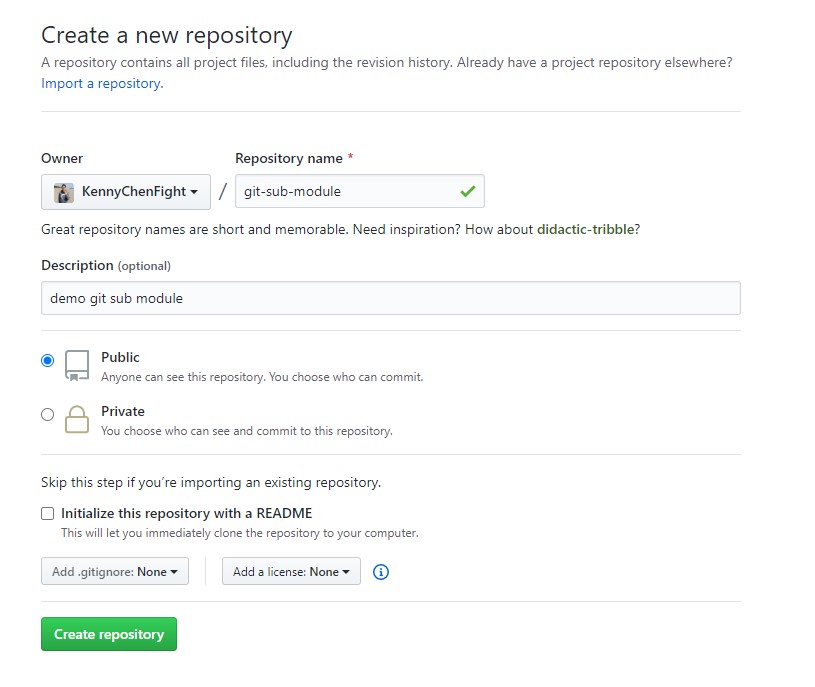This screenshot has width=815, height=687.
Task: Open the Add .gitignore: None dropdown
Action: 114,571
